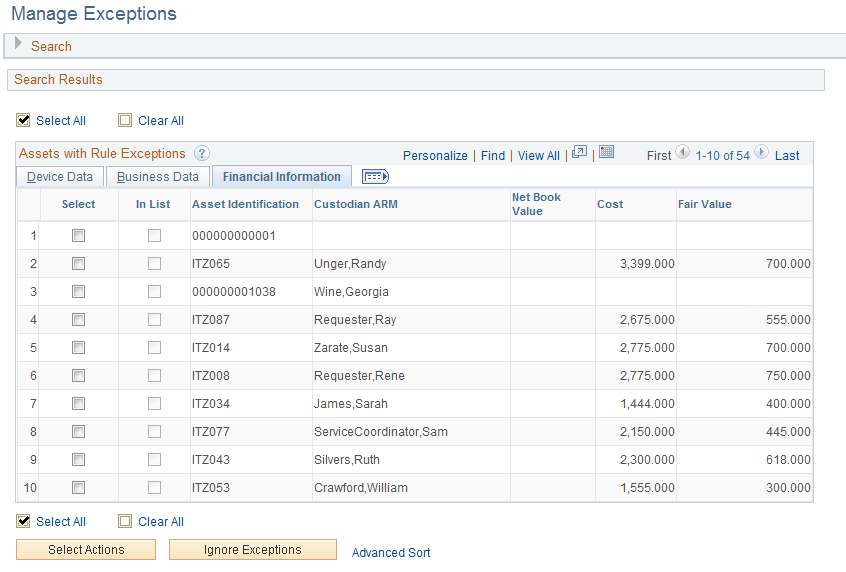Viewport: 846px width, 572px height.
Task: Check Select box for asset ITZ008
Action: point(79,376)
